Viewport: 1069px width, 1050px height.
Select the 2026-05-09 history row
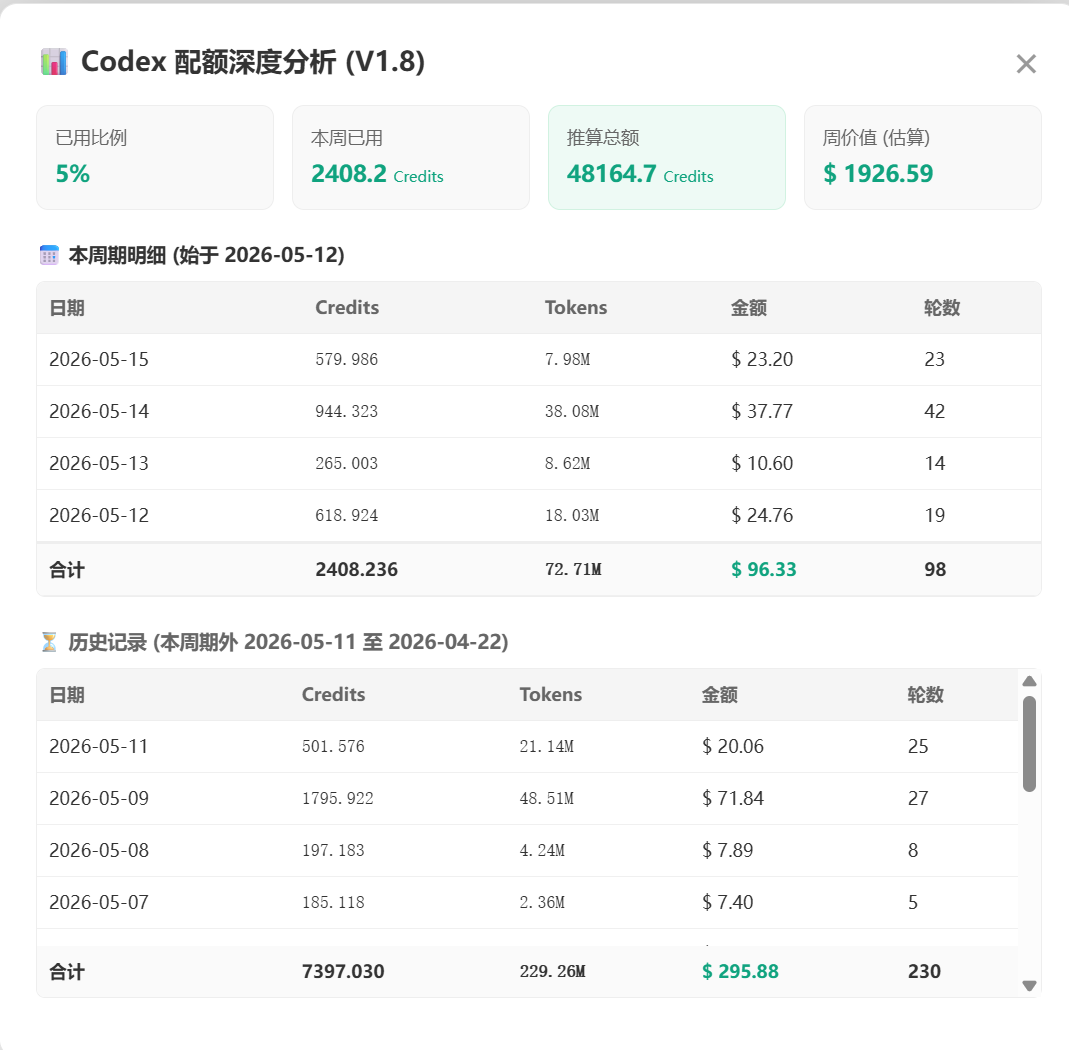527,798
